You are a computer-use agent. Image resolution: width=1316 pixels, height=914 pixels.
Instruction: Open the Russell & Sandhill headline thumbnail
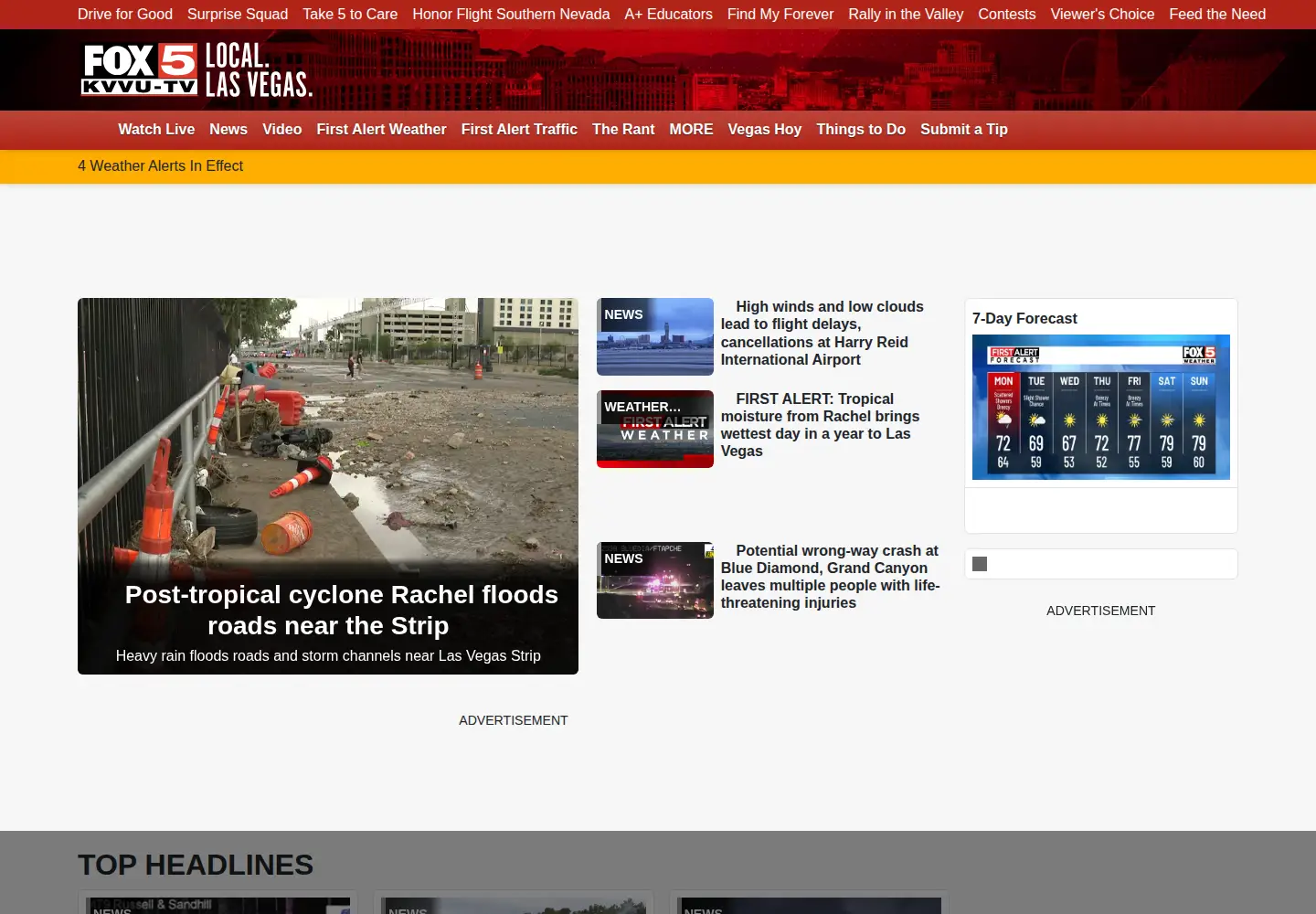(218, 906)
